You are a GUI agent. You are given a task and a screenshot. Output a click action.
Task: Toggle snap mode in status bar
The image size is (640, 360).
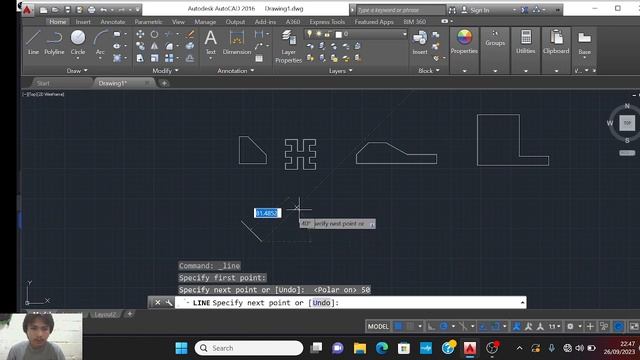(x=410, y=326)
